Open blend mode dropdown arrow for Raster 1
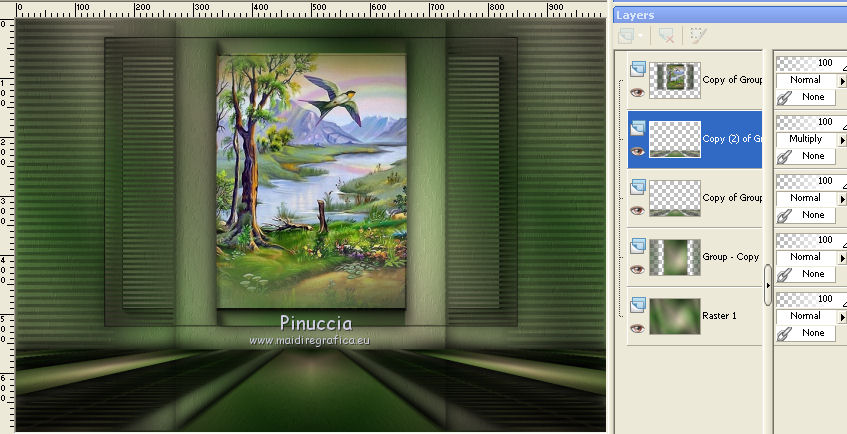The image size is (847, 434). pyautogui.click(x=842, y=317)
